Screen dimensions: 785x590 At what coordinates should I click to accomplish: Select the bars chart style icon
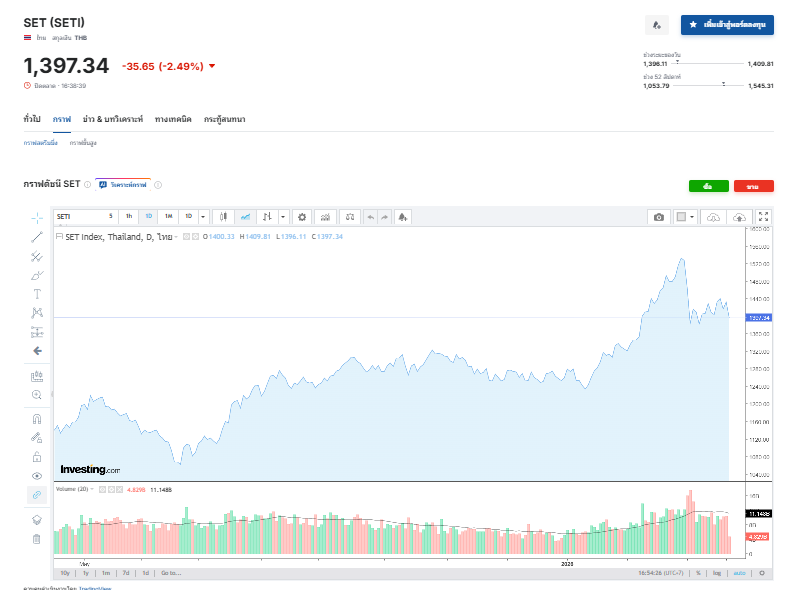click(x=267, y=217)
